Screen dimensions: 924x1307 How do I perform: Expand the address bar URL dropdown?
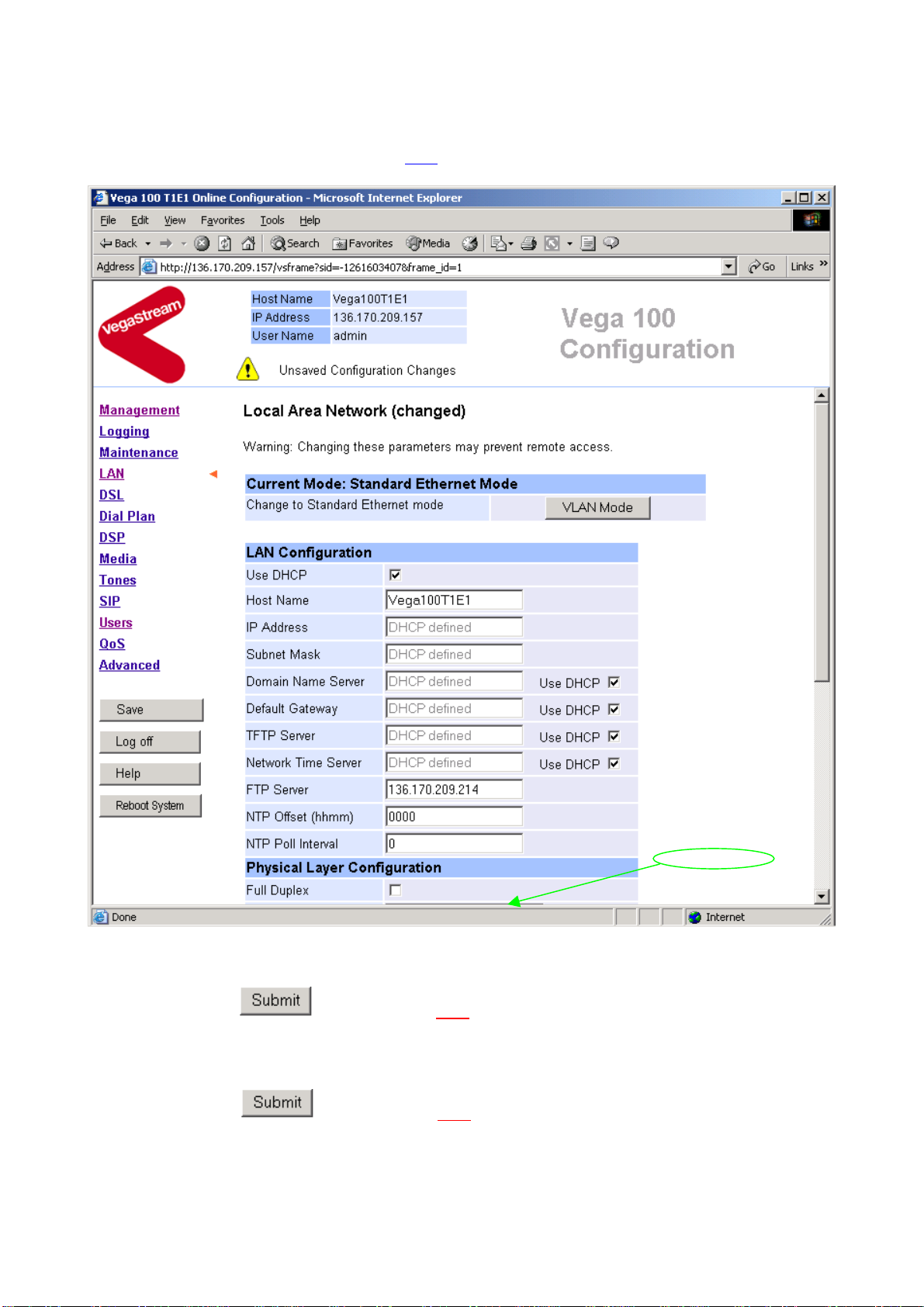728,267
